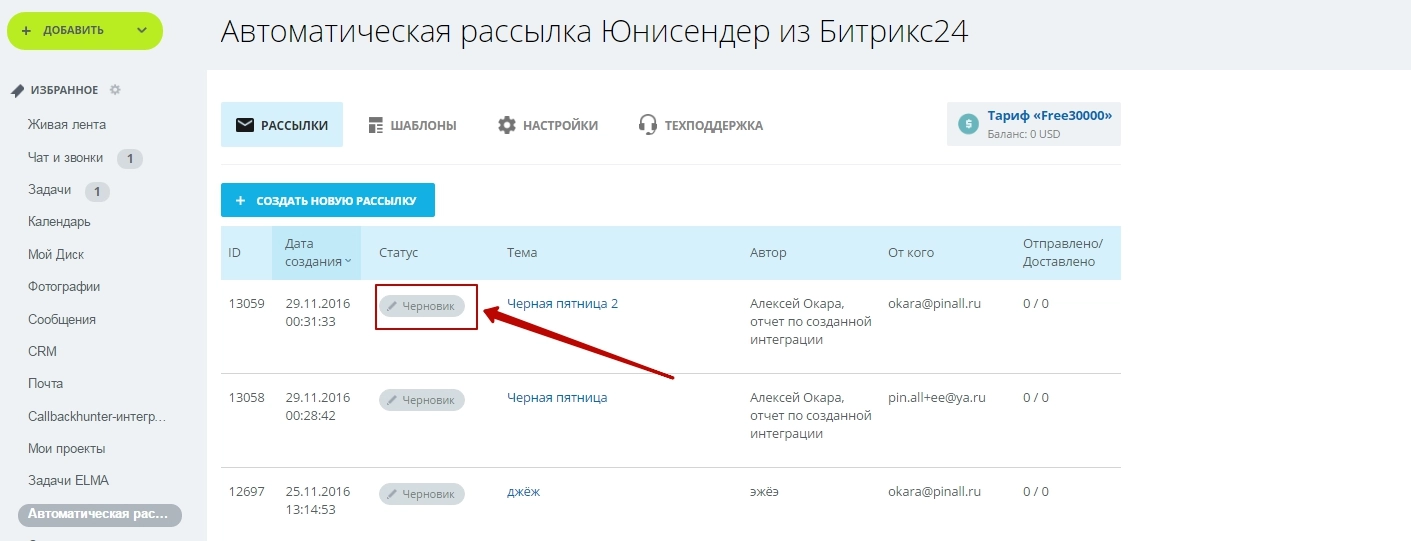Click the gear icon next to Избранное
Viewport: 1411px width, 541px height.
(x=115, y=90)
